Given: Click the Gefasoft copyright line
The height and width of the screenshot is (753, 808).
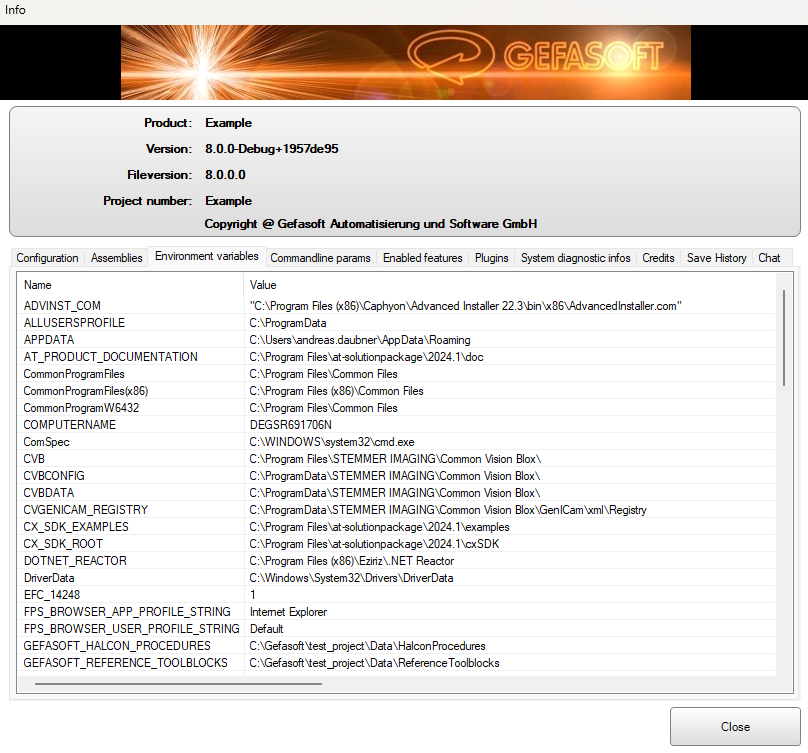Looking at the screenshot, I should pyautogui.click(x=371, y=224).
